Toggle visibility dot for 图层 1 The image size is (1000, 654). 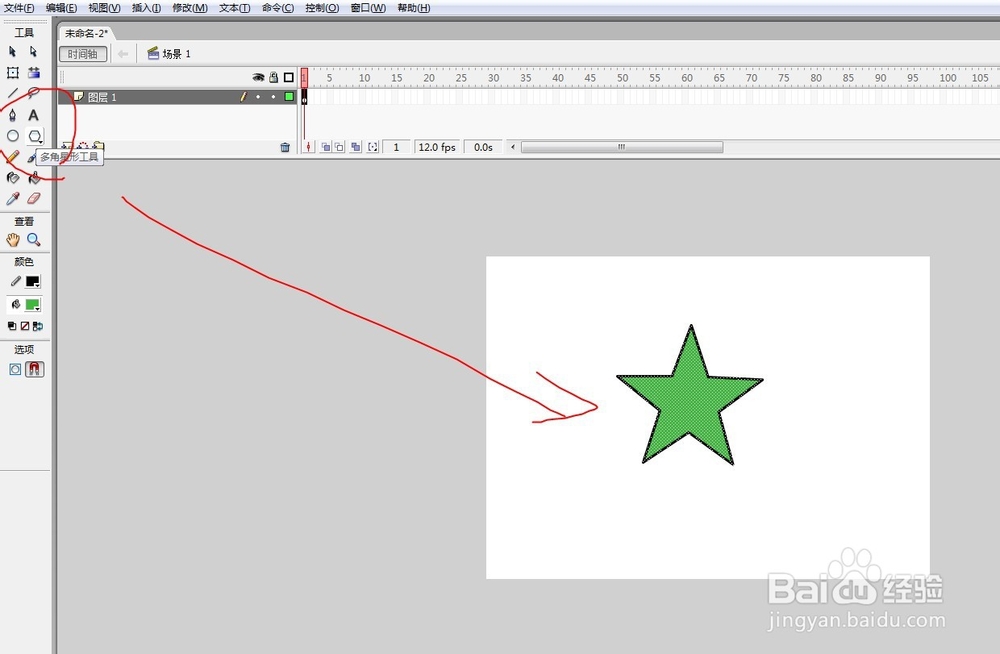click(x=258, y=97)
